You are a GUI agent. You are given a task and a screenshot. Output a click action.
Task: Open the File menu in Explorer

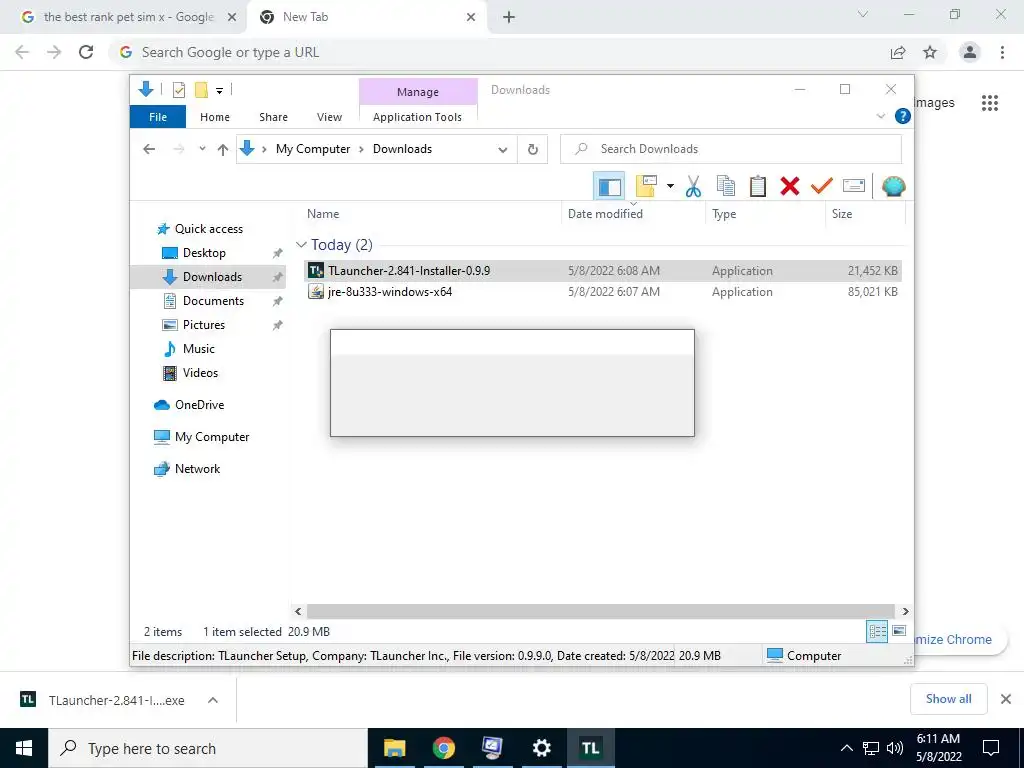point(158,117)
